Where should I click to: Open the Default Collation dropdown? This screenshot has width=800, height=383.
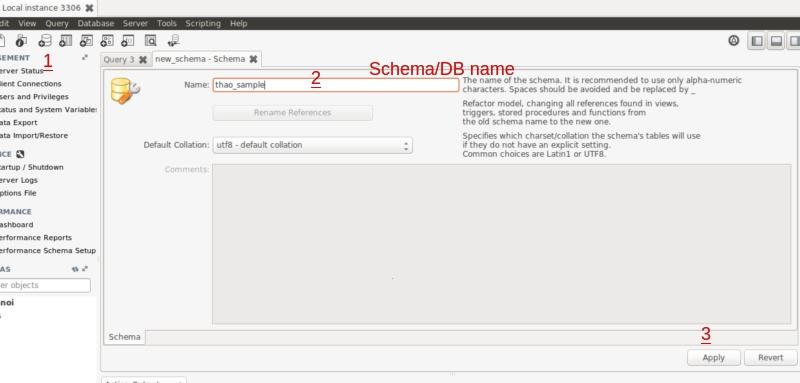(312, 145)
